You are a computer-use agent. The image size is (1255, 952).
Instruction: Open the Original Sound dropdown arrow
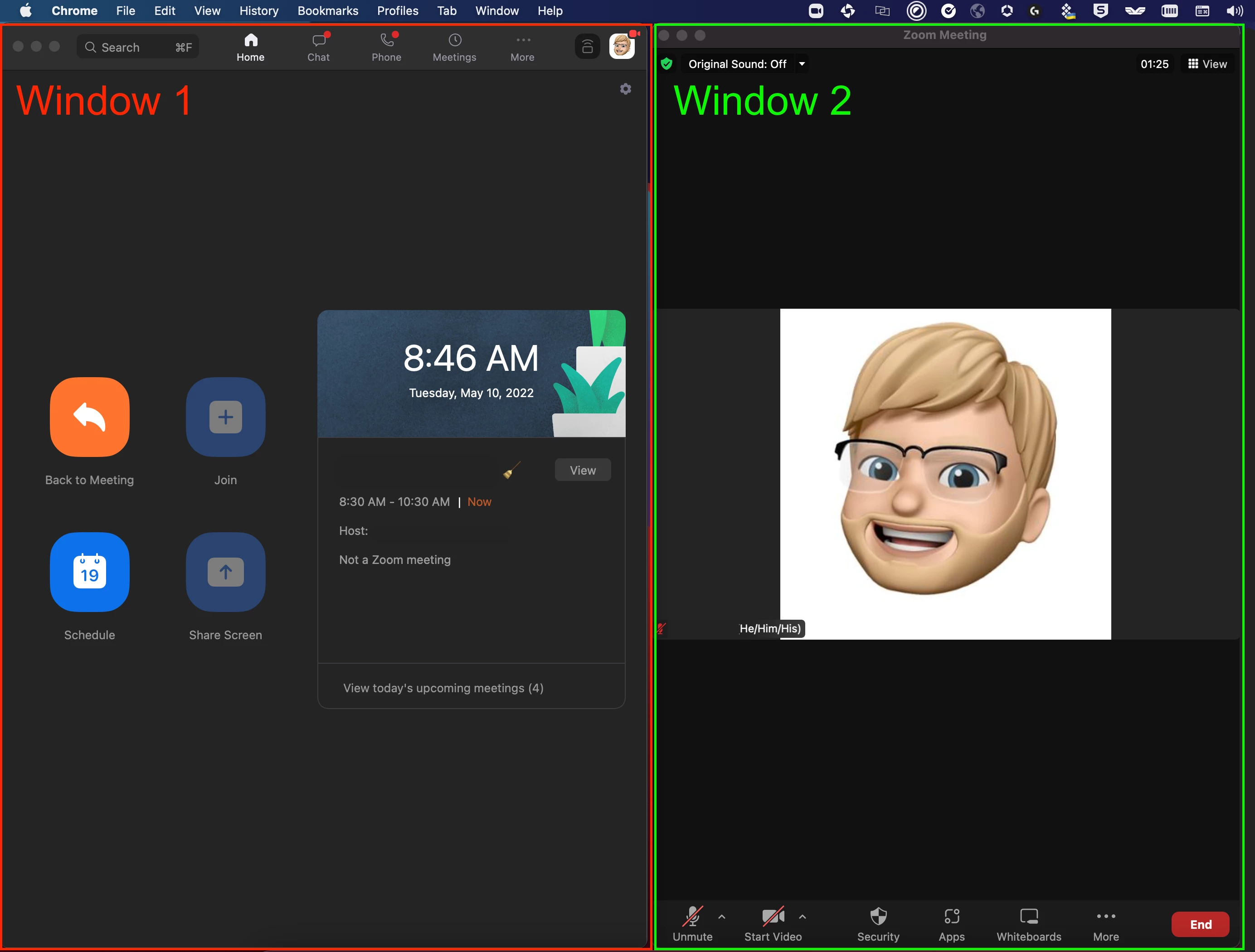point(802,64)
